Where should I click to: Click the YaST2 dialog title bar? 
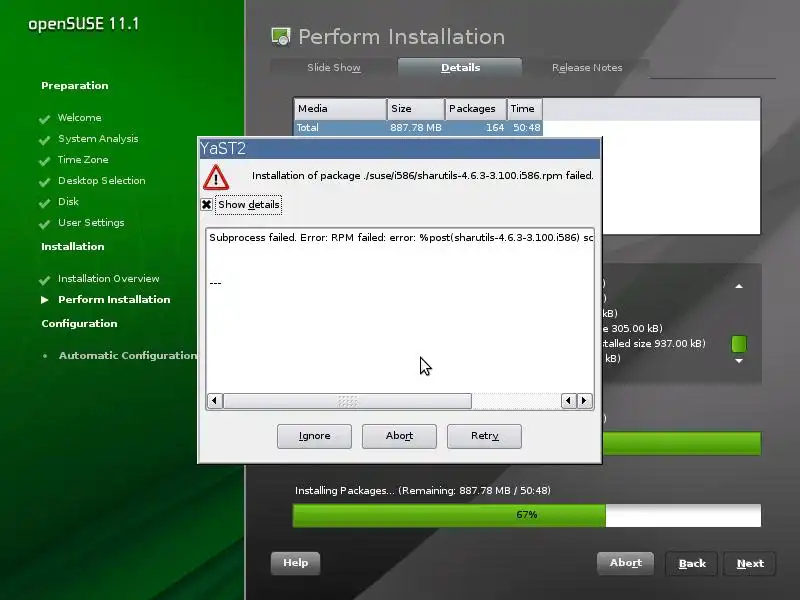coord(400,148)
